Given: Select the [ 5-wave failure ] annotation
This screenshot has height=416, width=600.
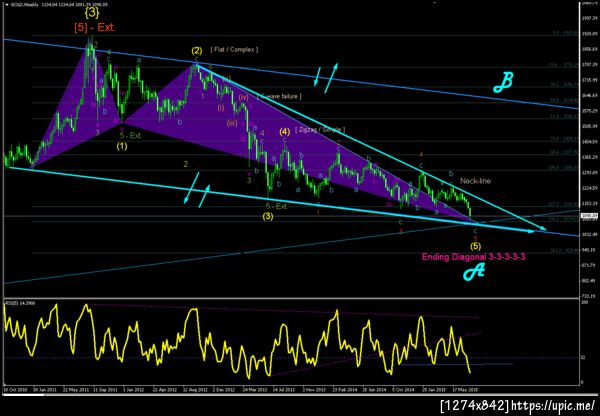Looking at the screenshot, I should pyautogui.click(x=279, y=96).
